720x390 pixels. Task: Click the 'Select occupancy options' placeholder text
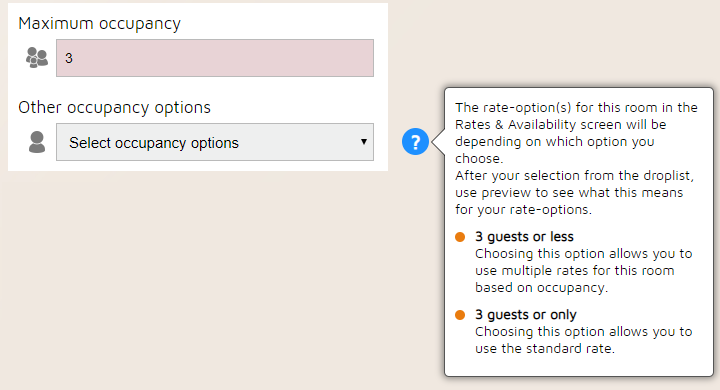tap(154, 143)
